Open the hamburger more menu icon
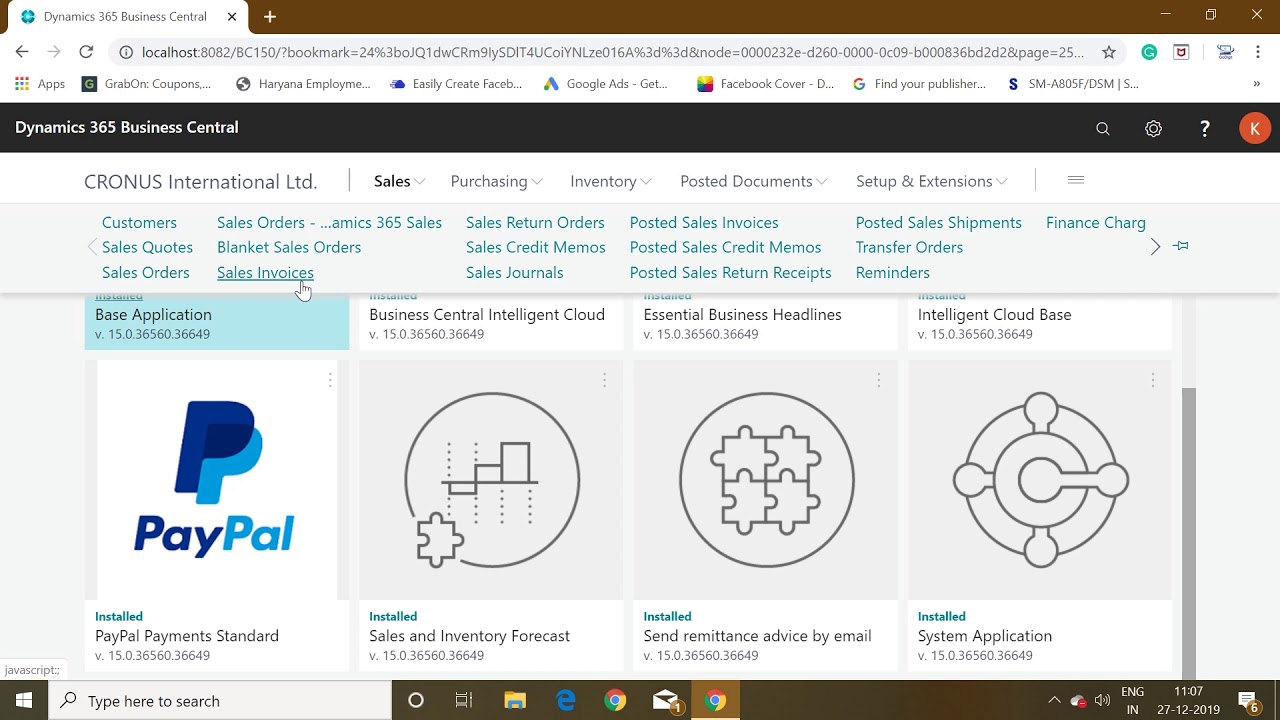The image size is (1280, 720). click(x=1076, y=180)
